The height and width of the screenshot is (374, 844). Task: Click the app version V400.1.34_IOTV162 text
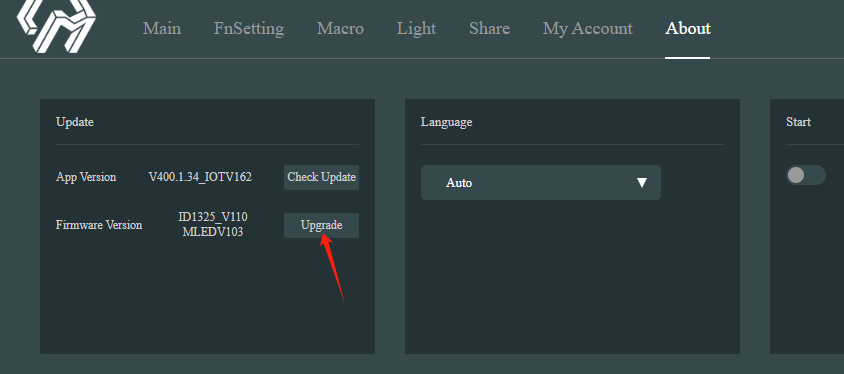(x=200, y=177)
